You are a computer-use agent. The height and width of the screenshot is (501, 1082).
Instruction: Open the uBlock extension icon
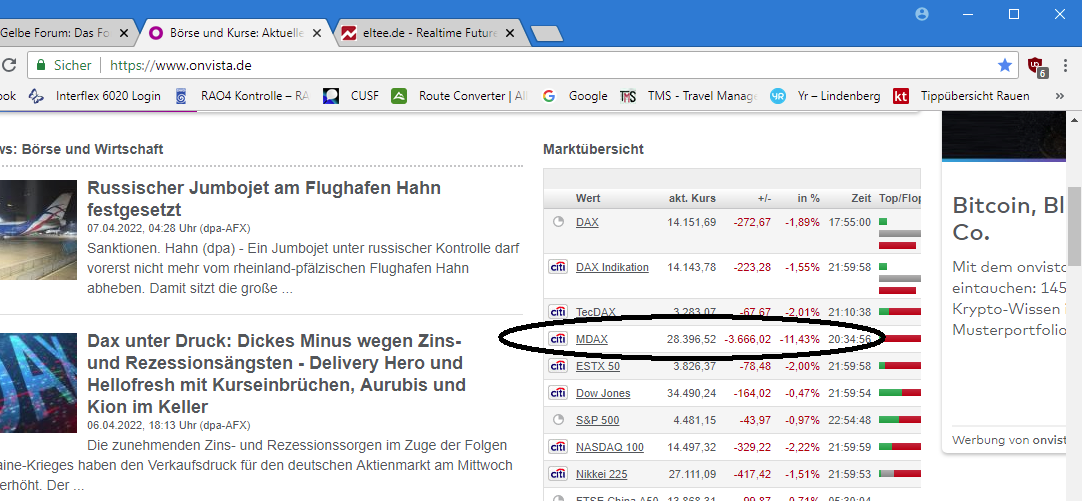pyautogui.click(x=1037, y=66)
